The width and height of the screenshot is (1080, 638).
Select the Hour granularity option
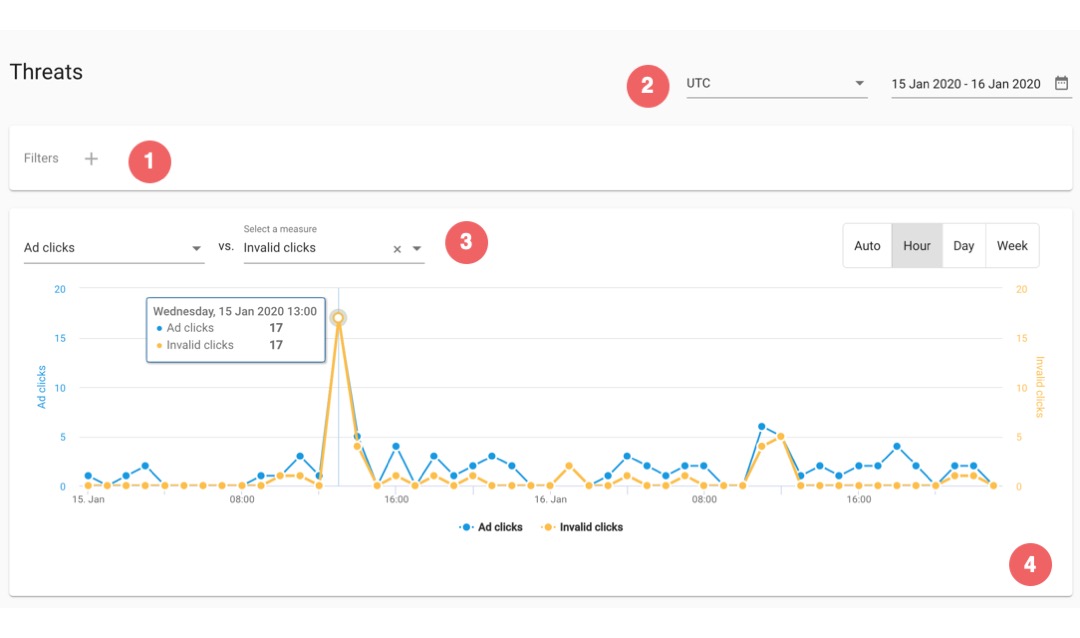click(917, 246)
